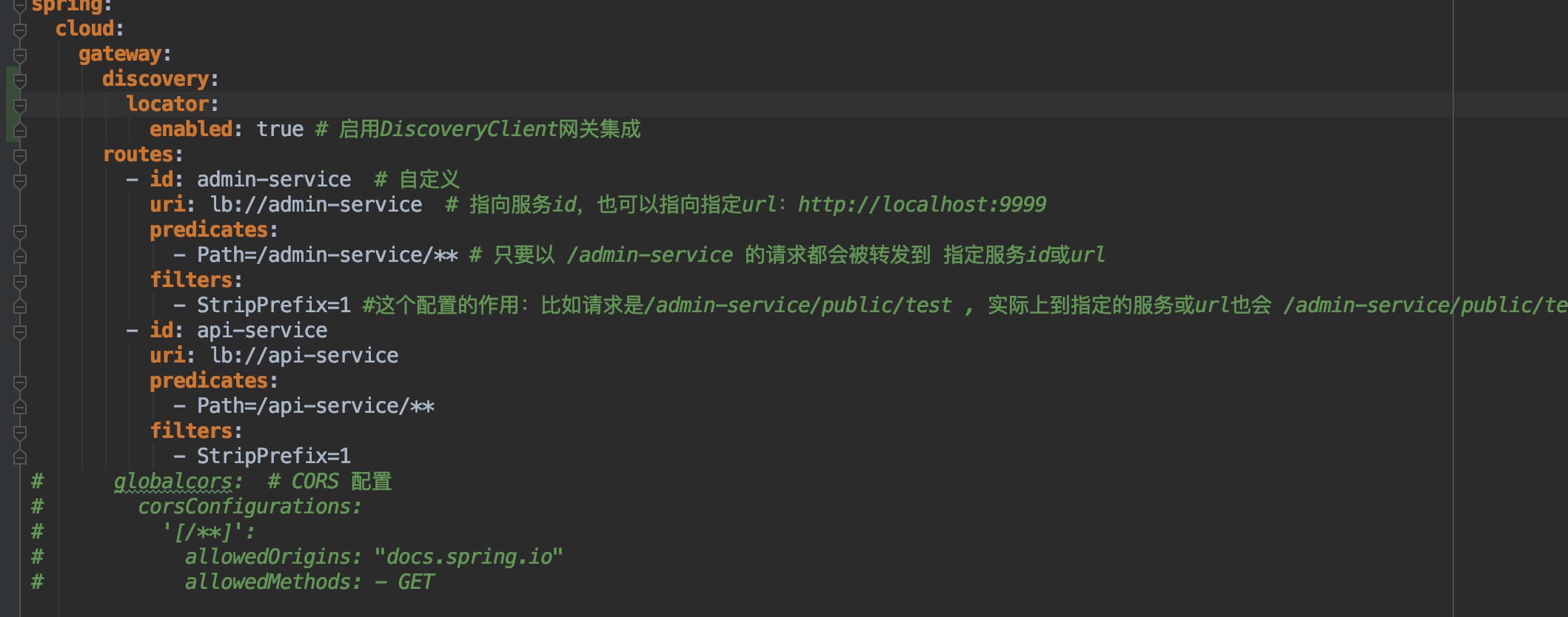Collapse first predicates block fold marker
The image size is (1568, 617).
pos(20,232)
